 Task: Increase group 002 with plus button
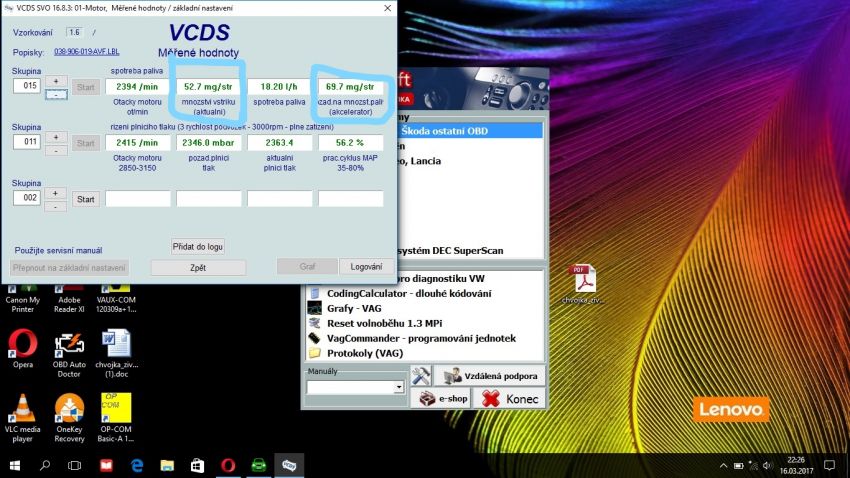tap(56, 193)
